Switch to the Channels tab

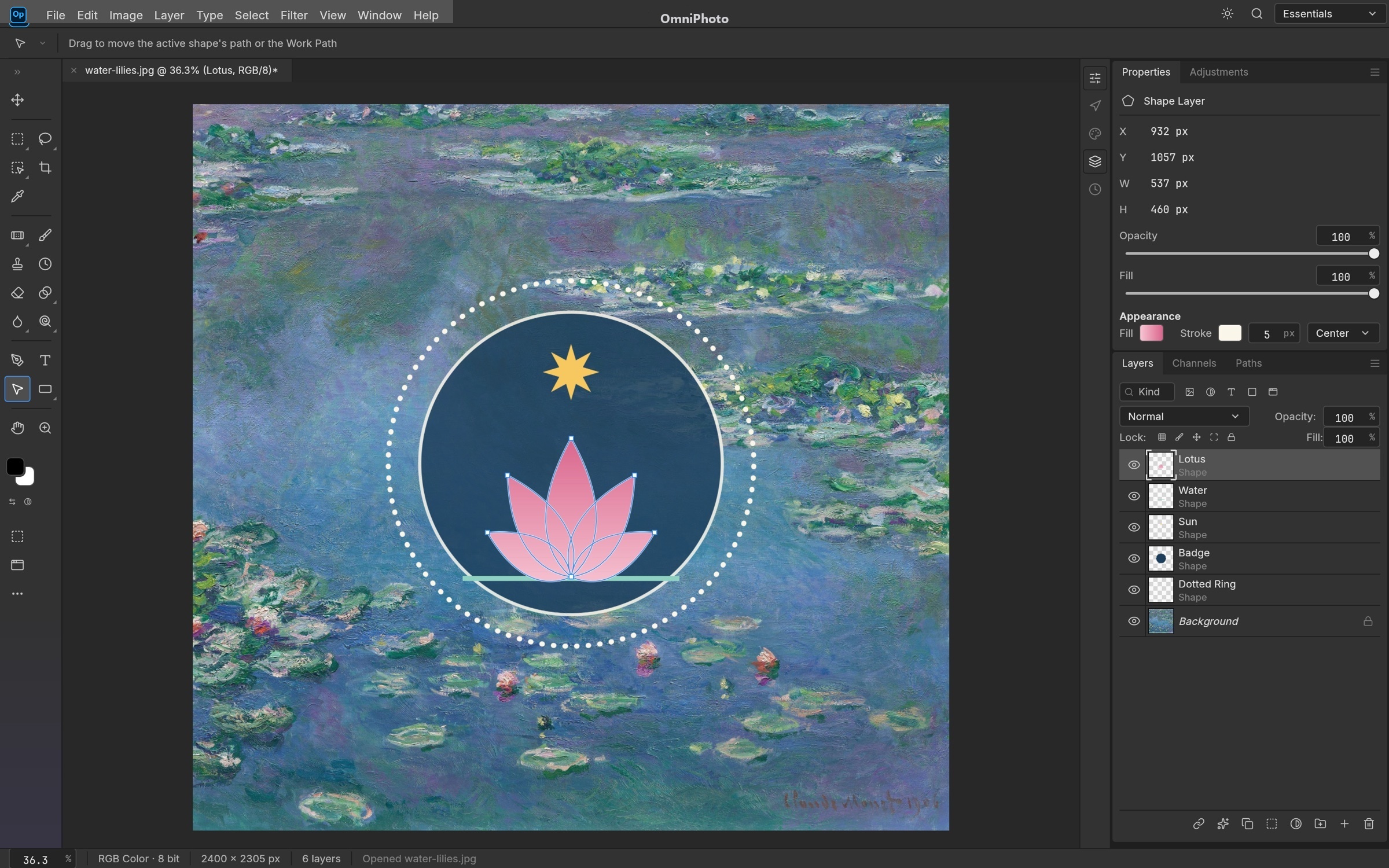tap(1194, 363)
